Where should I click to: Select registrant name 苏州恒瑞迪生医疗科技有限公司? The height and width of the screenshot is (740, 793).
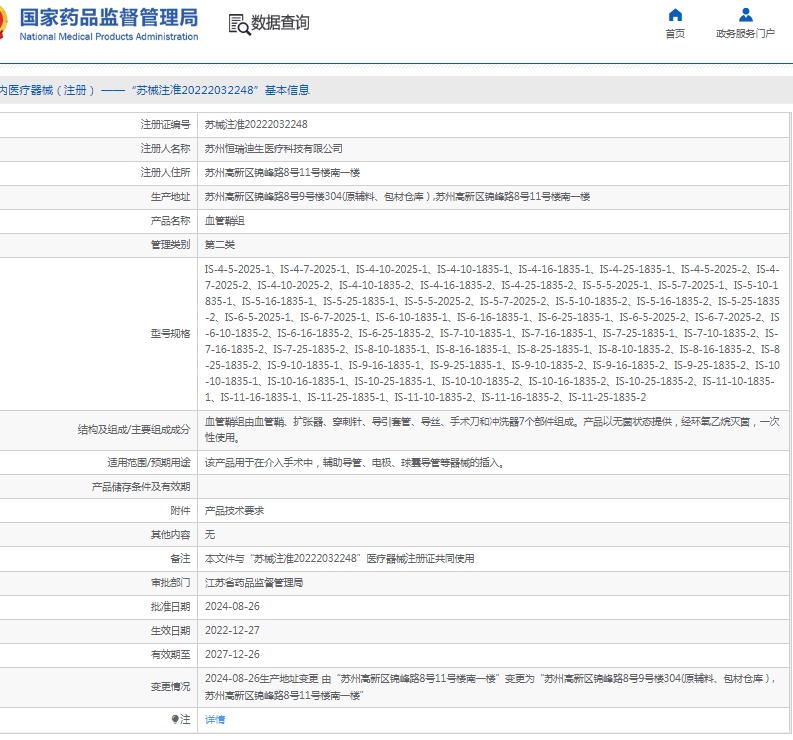click(274, 149)
